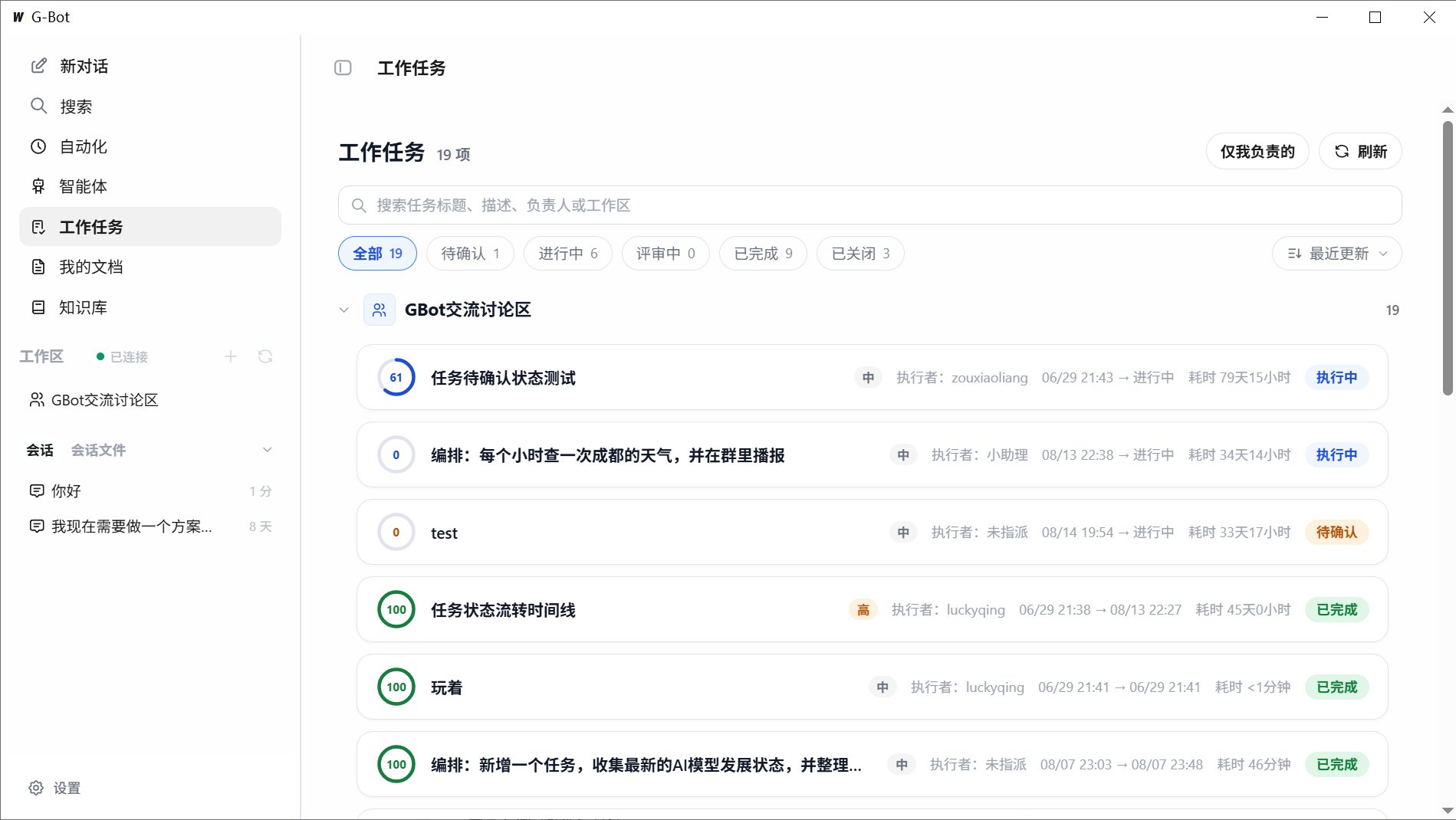Open the 玩着 task
Screen dimensions: 1456x820
point(872,687)
